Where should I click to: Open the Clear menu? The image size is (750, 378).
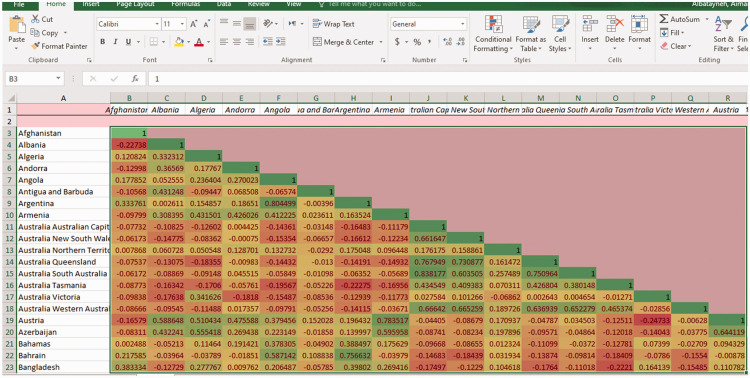coord(675,46)
